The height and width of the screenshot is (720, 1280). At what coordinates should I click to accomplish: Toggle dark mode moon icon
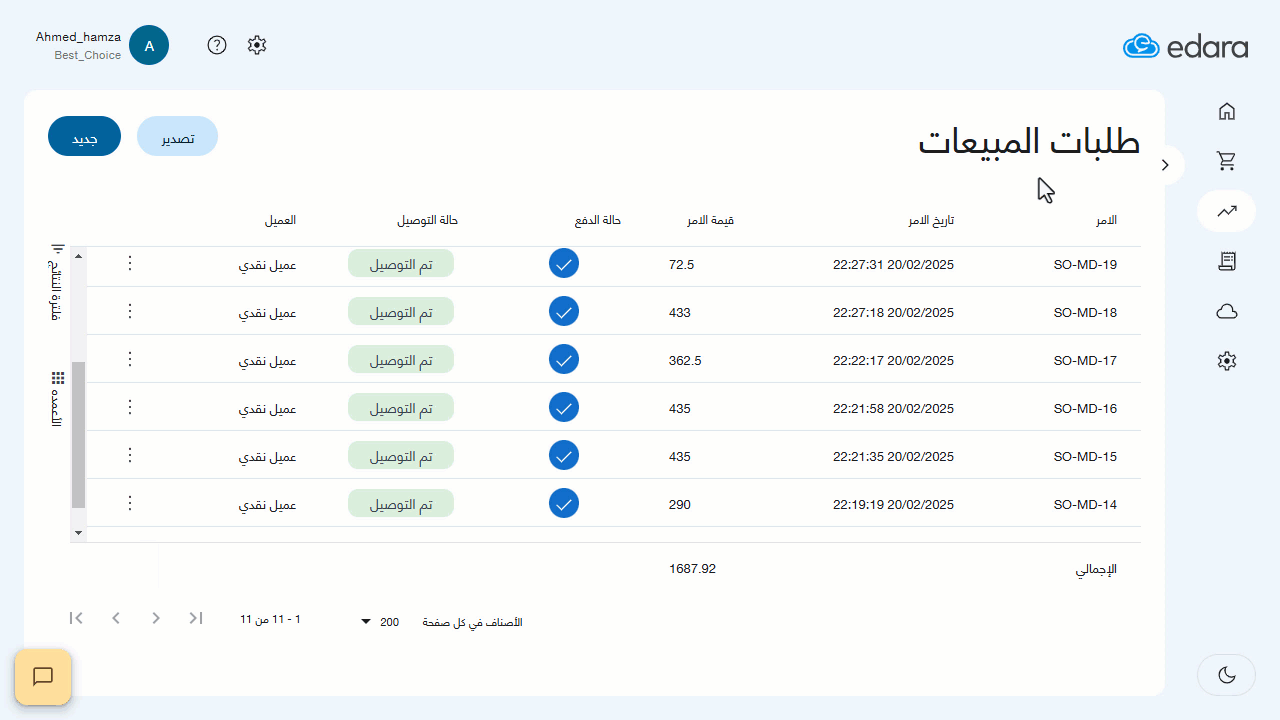(x=1227, y=675)
